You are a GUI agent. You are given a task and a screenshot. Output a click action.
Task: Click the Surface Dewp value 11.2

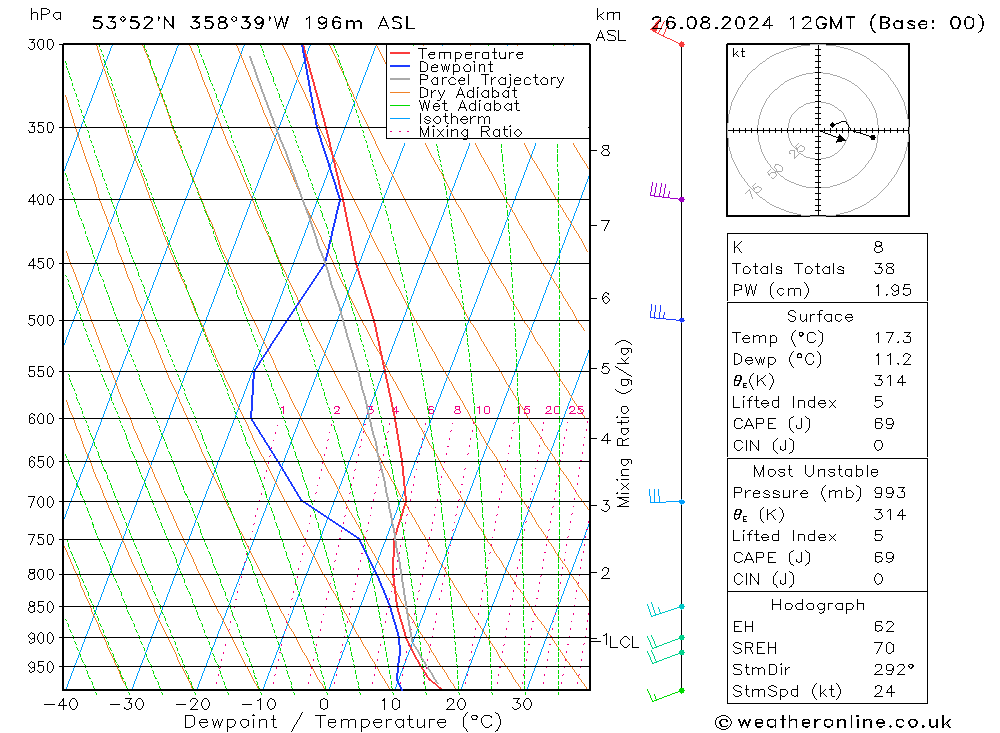click(x=893, y=359)
